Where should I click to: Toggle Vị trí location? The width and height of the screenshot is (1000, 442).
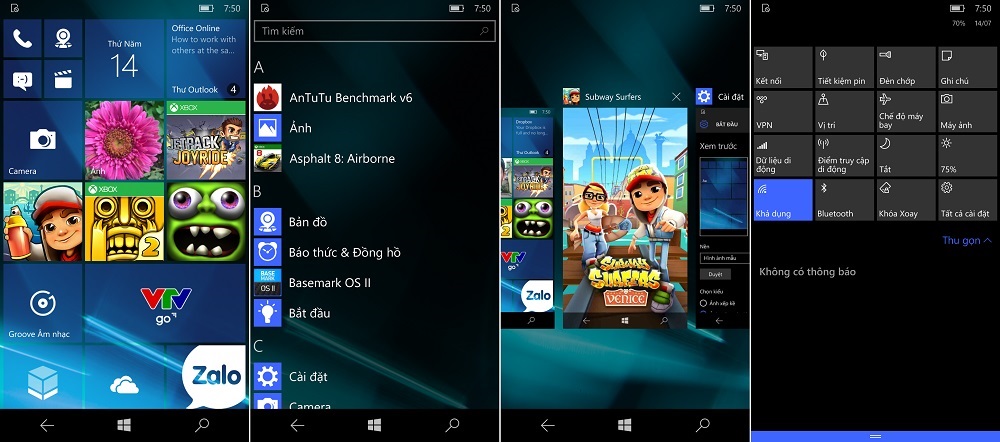844,111
